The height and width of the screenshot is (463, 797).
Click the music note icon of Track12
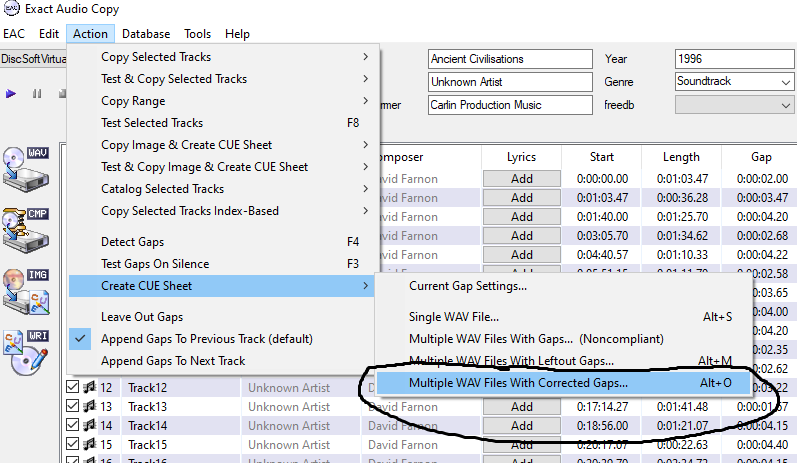[90, 387]
